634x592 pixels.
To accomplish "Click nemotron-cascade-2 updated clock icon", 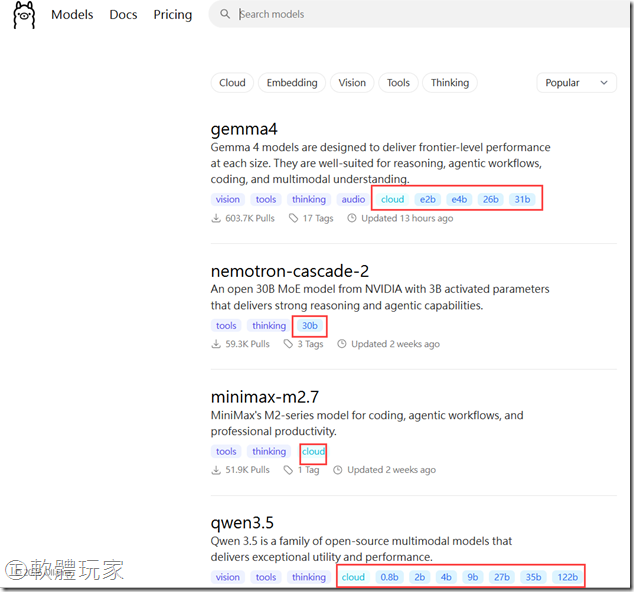I will pyautogui.click(x=341, y=344).
